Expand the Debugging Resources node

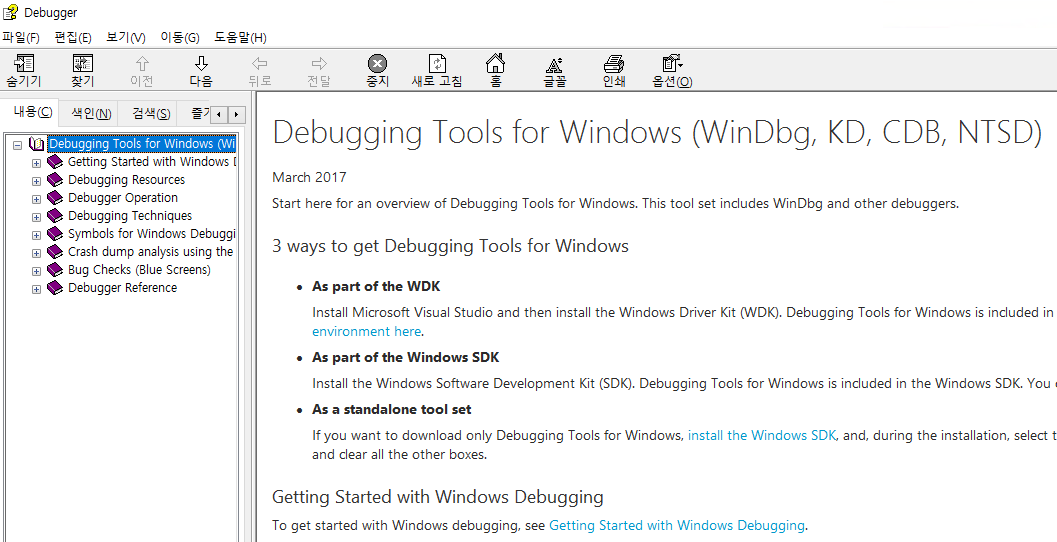click(x=36, y=181)
